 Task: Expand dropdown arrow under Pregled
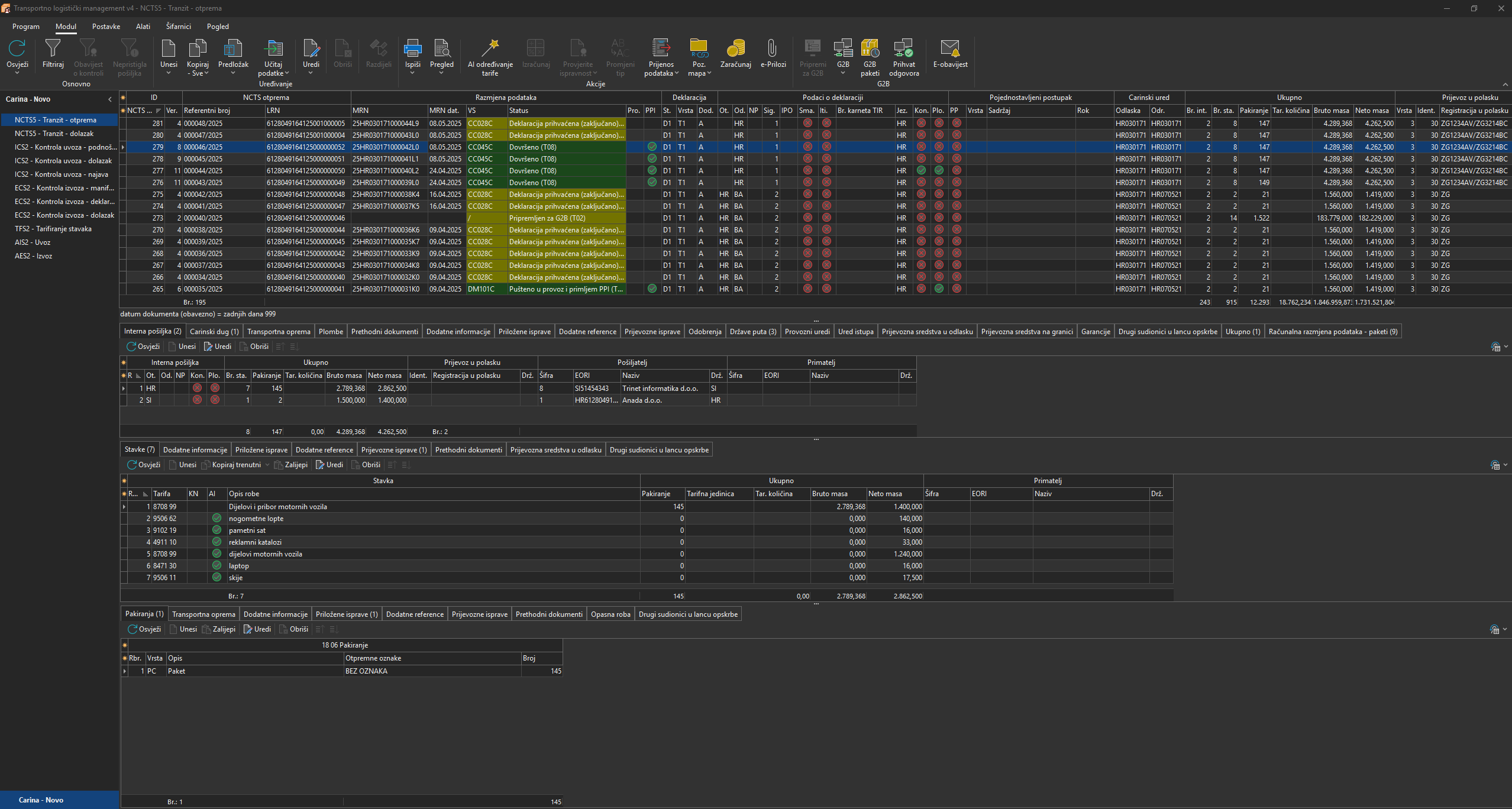coord(442,73)
